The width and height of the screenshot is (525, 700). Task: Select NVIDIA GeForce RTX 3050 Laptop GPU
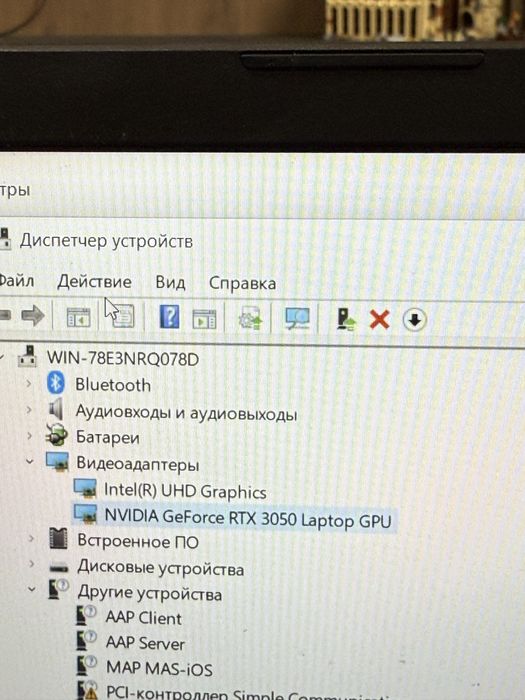tap(248, 518)
